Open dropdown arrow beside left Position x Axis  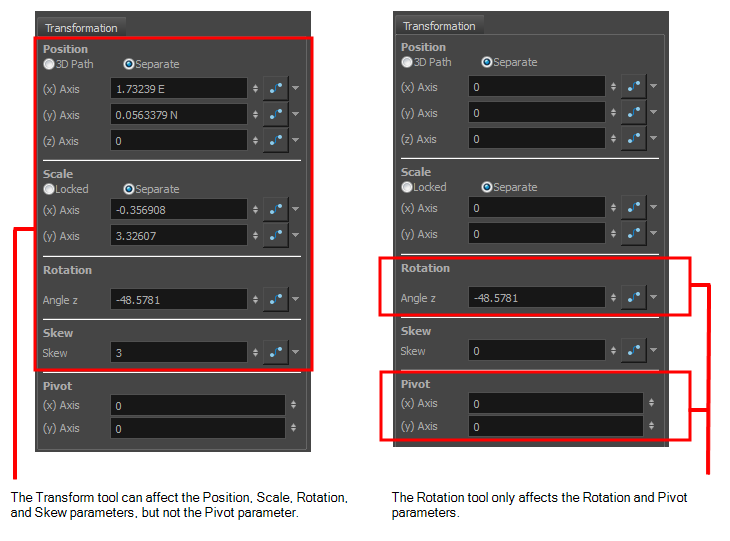(x=296, y=89)
